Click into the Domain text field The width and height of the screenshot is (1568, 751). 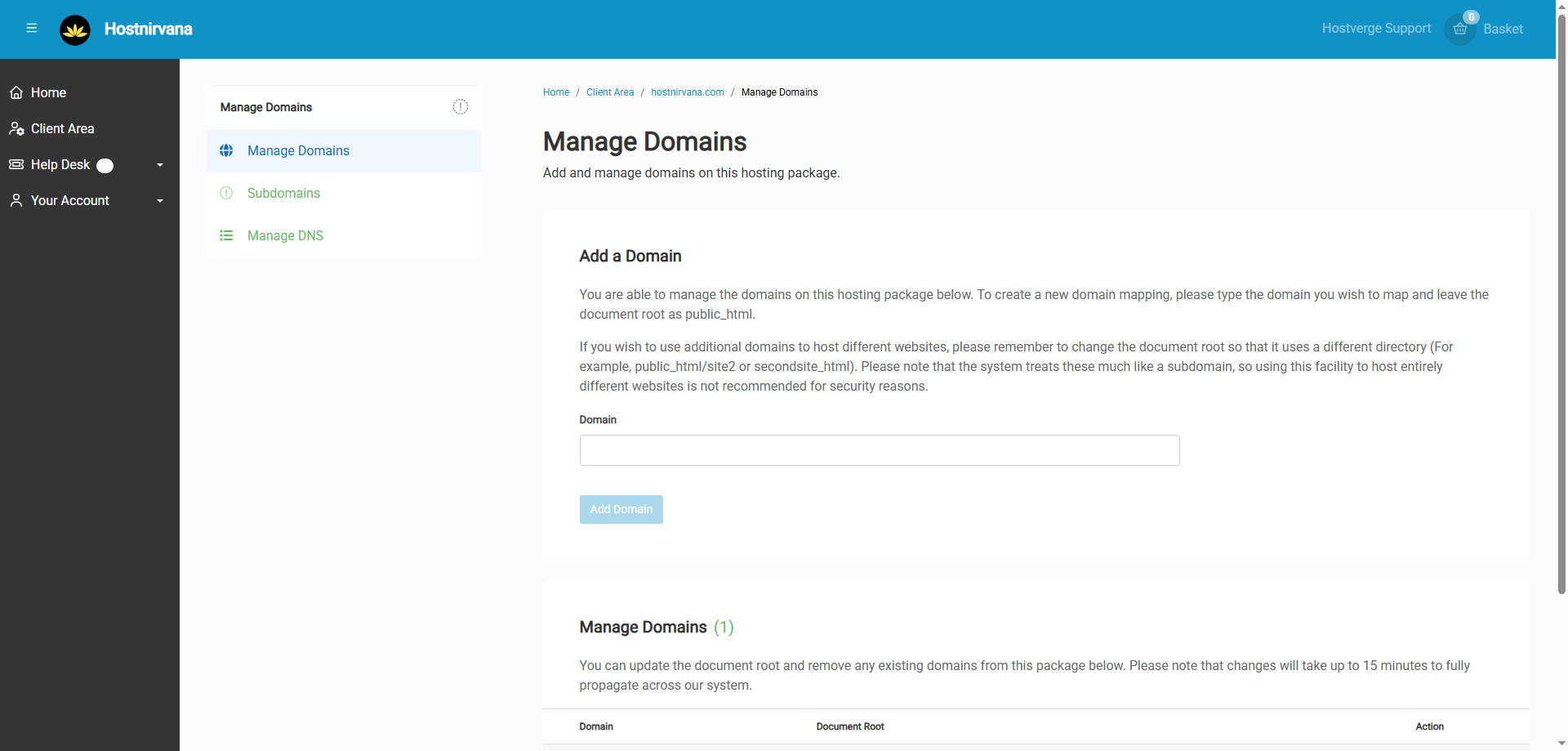(879, 450)
